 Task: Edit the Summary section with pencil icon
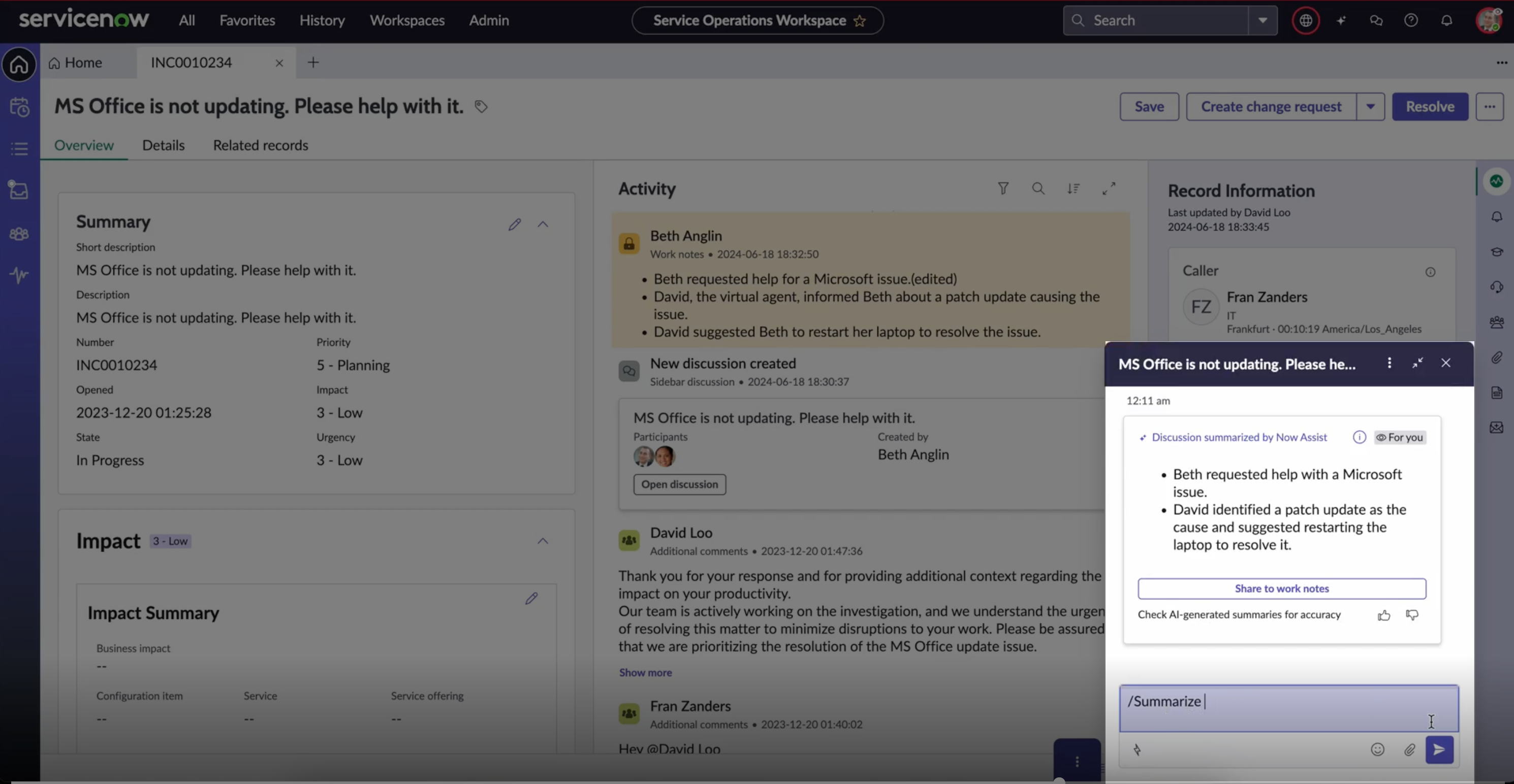[x=515, y=224]
